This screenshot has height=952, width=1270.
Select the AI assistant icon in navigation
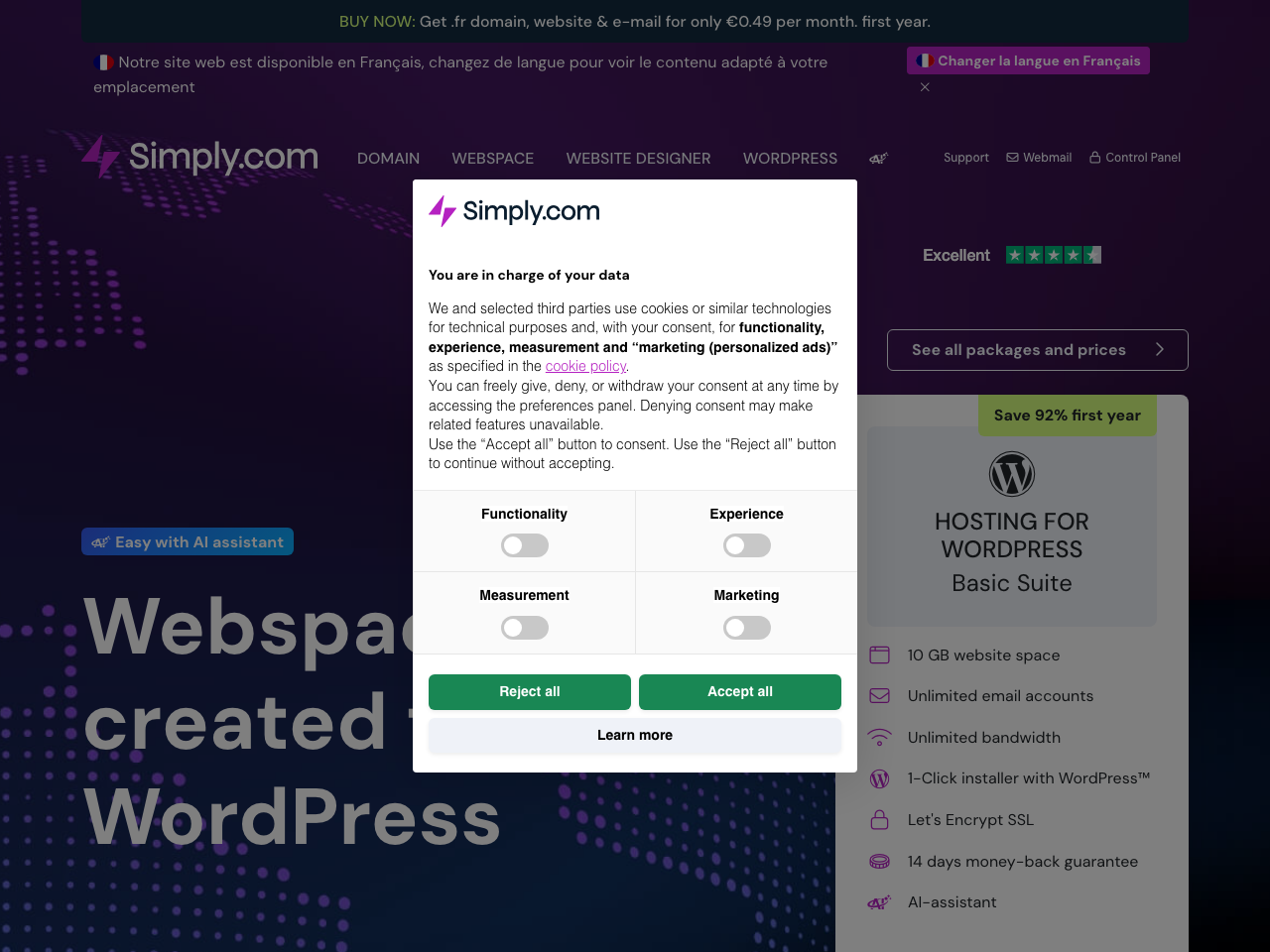(877, 158)
